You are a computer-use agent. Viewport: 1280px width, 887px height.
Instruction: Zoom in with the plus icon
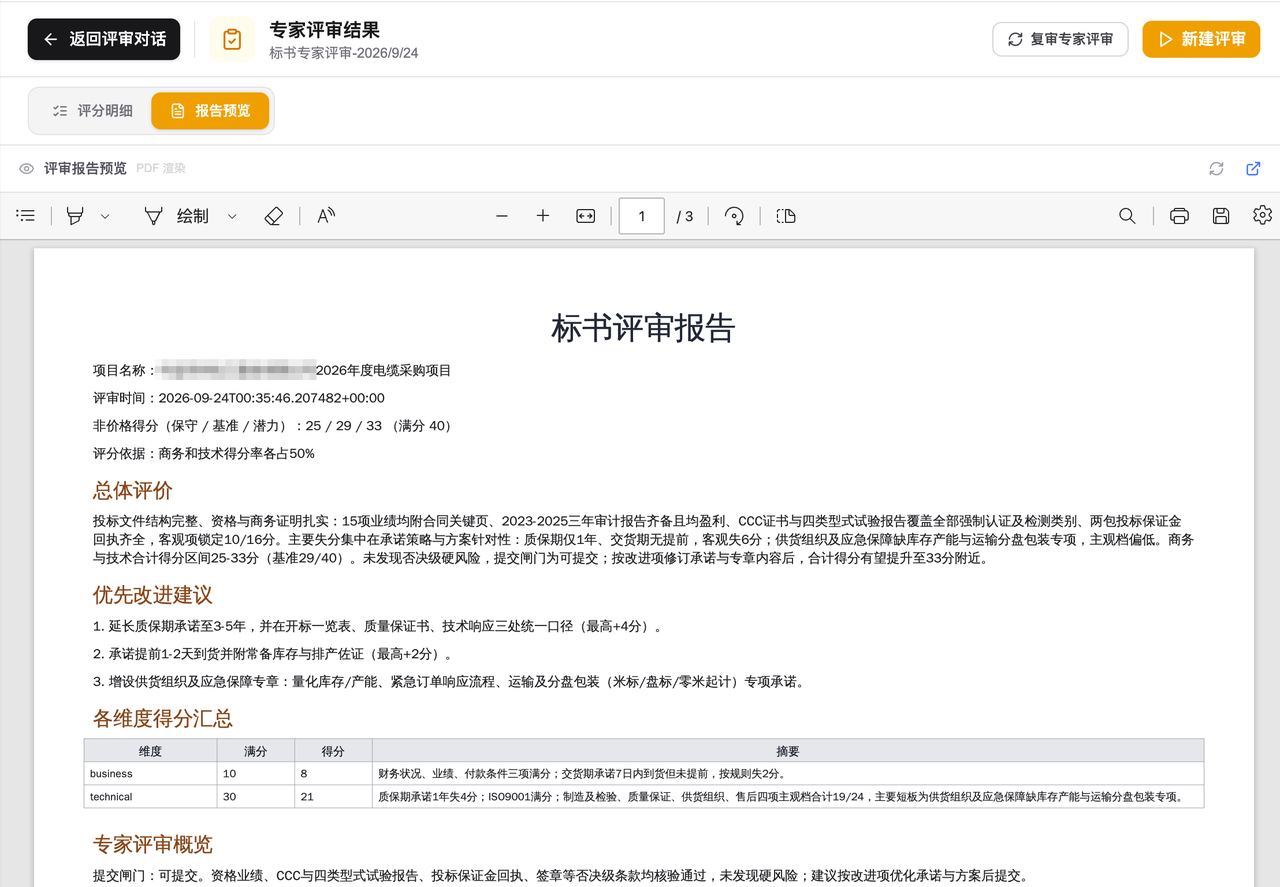tap(543, 216)
